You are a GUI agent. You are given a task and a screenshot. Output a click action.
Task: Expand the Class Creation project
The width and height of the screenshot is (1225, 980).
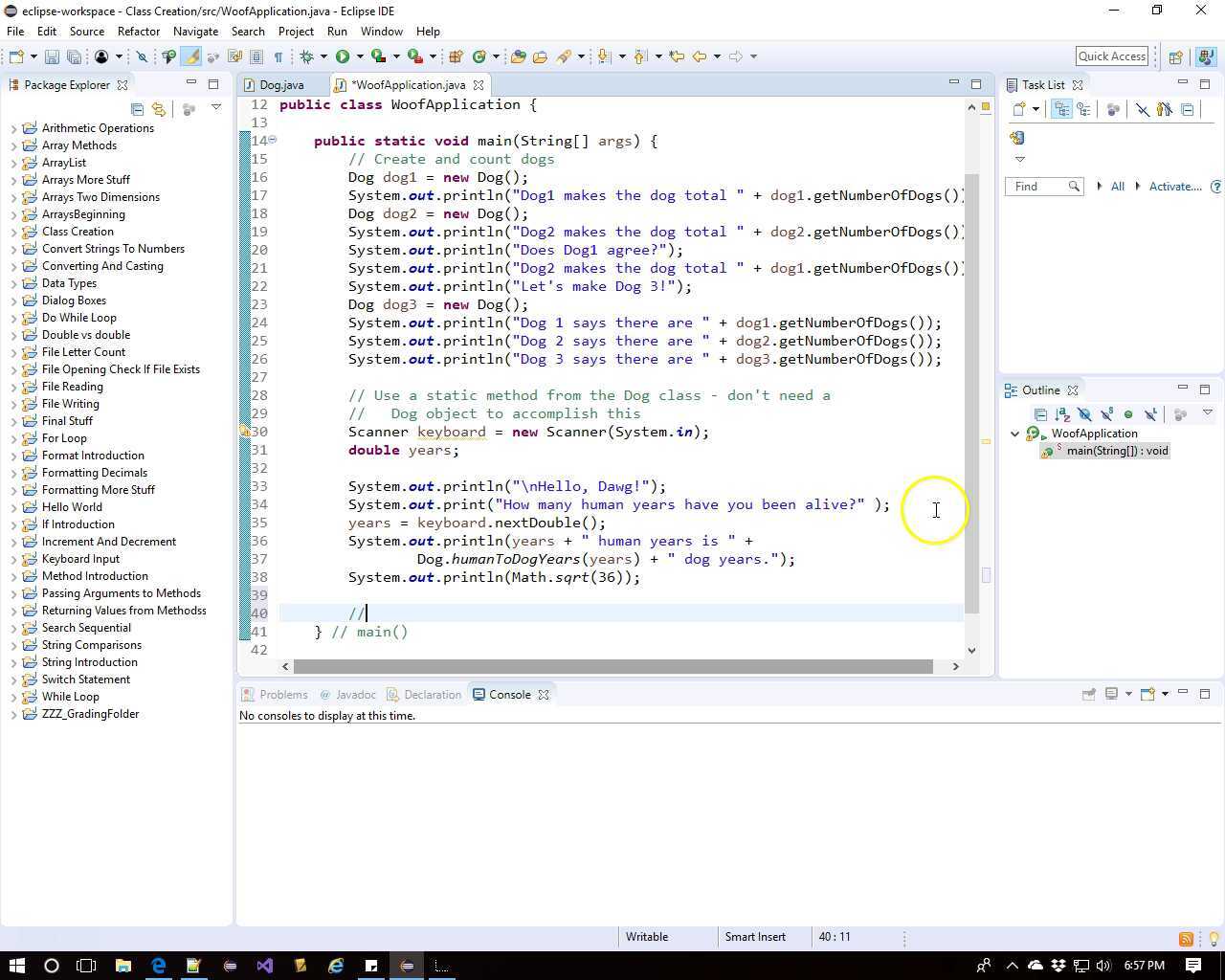[x=14, y=232]
